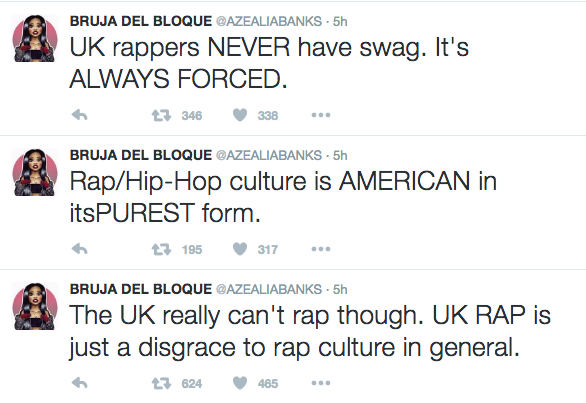Like the tweet with 338 likes

pyautogui.click(x=240, y=115)
